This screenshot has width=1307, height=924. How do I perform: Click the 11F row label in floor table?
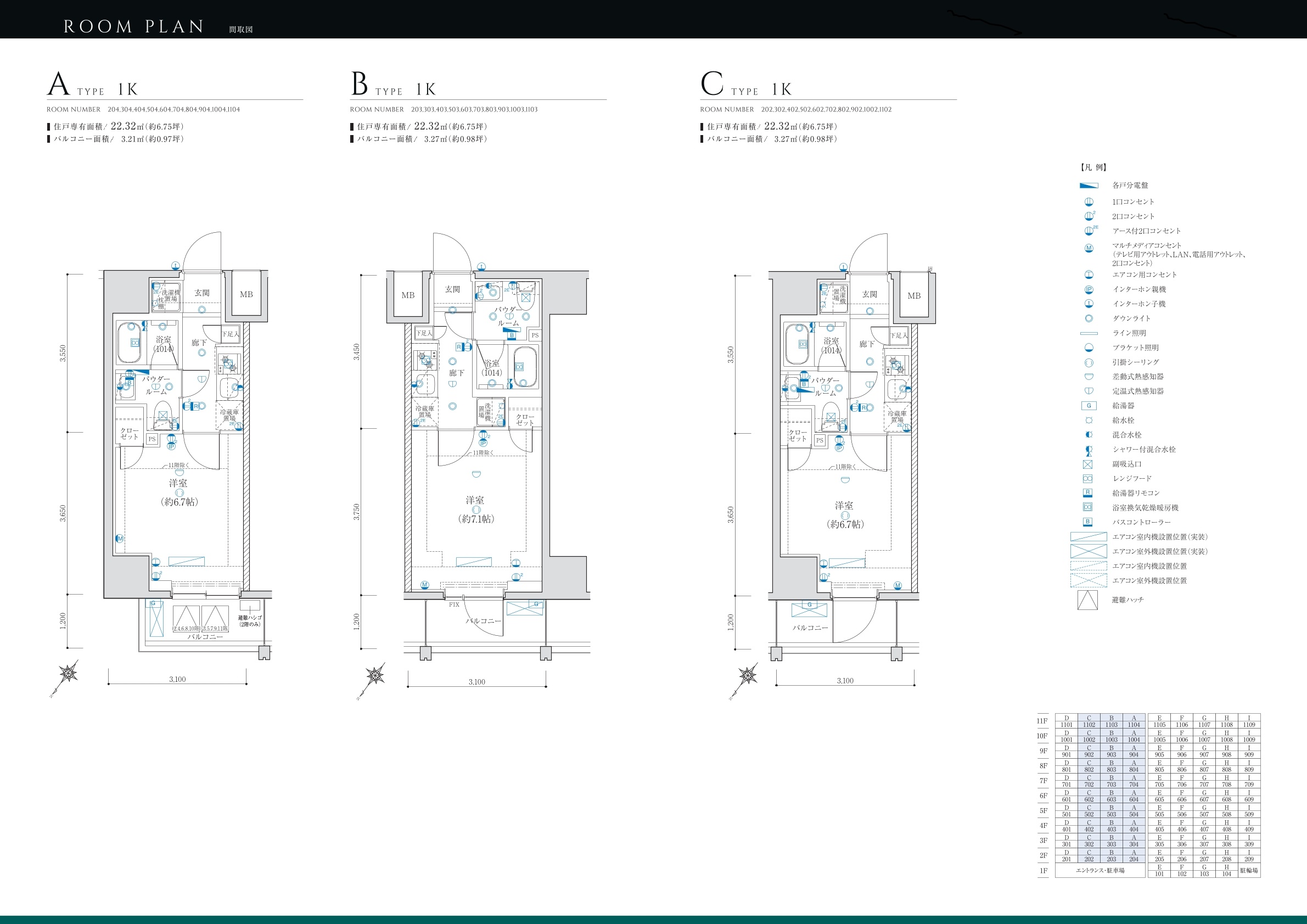tap(1042, 721)
